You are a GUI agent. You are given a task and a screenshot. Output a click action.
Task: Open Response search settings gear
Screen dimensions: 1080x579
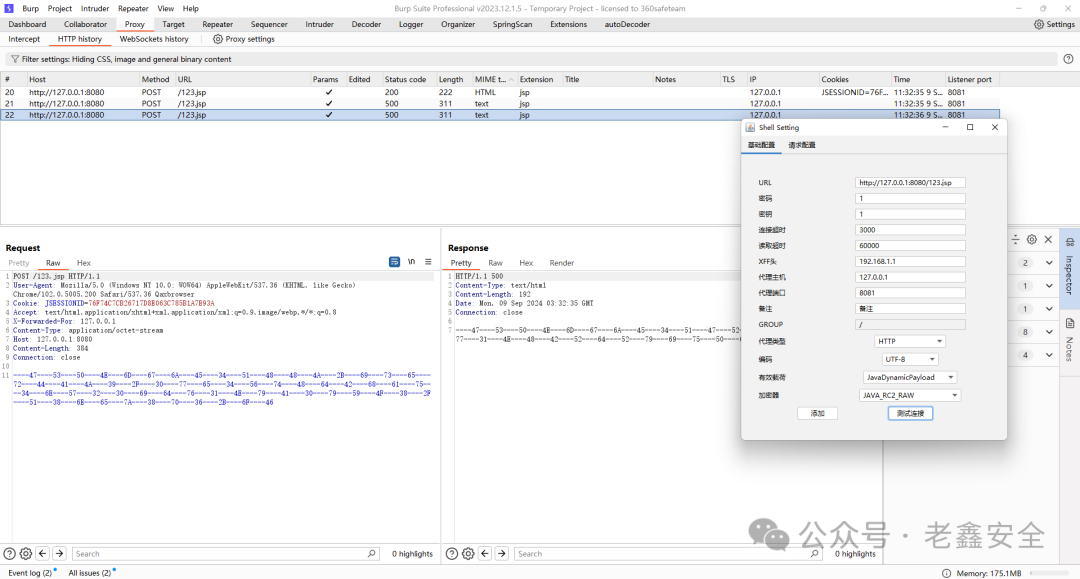coord(468,554)
